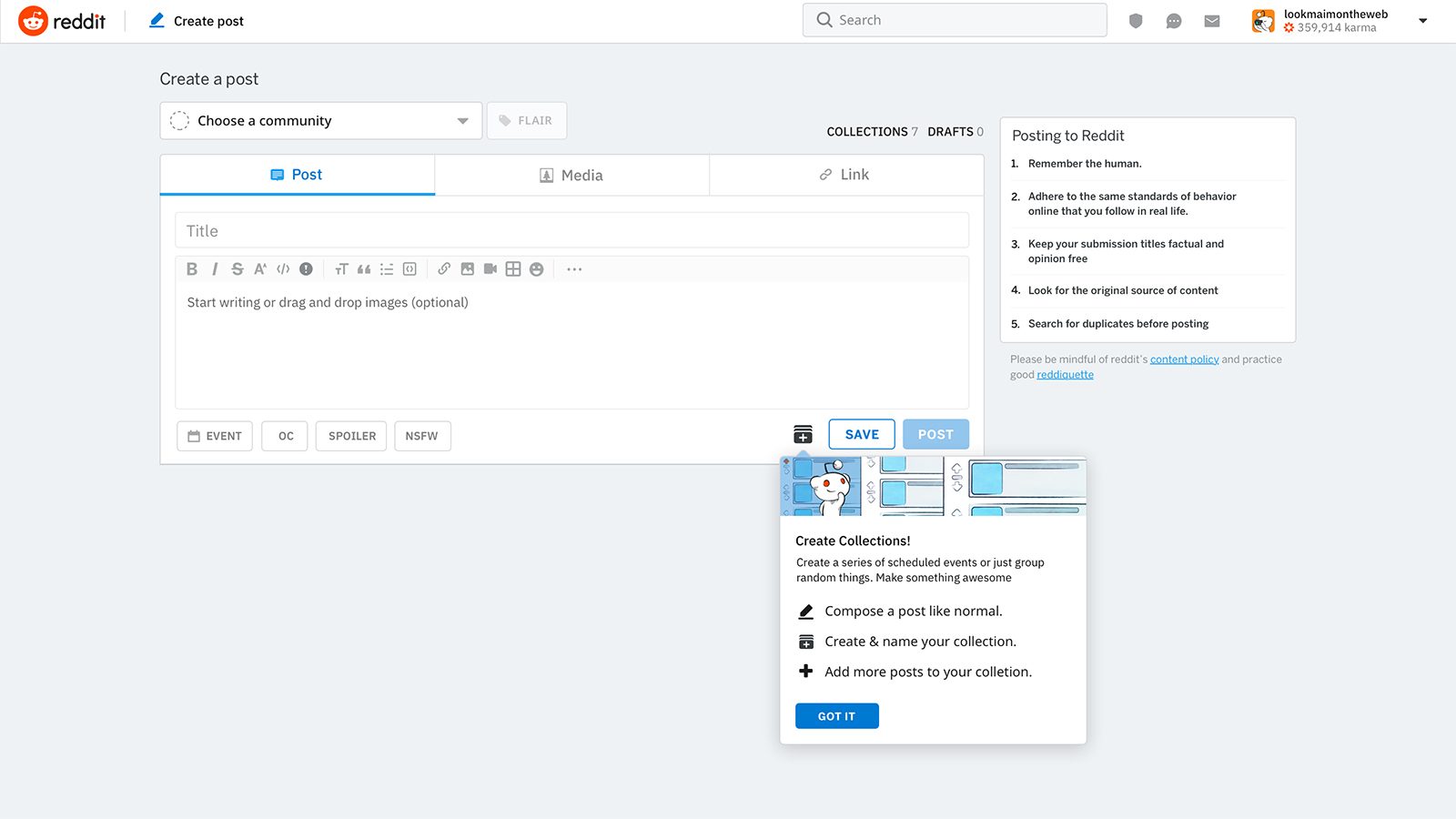
Task: Click into the post body text area
Action: coord(571,346)
